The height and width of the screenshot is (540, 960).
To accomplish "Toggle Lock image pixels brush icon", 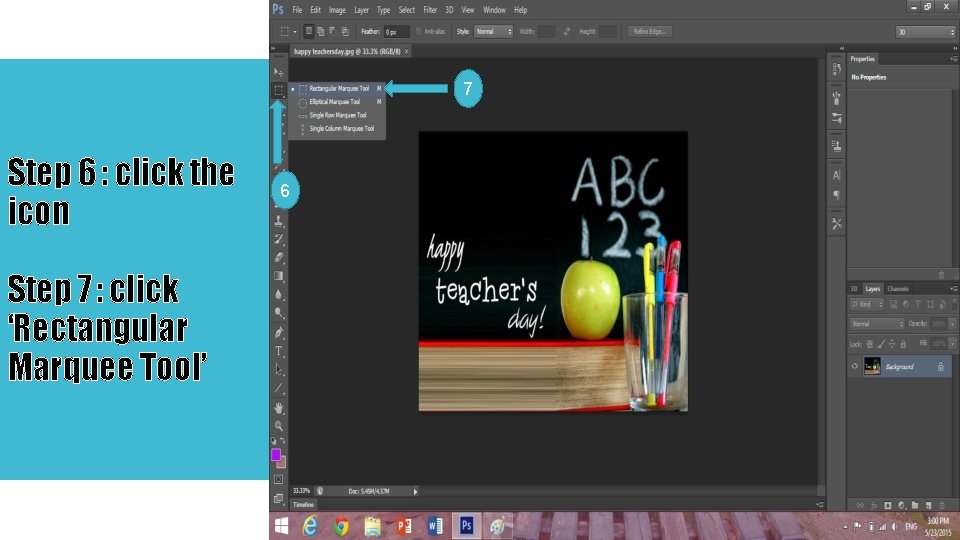I will click(881, 344).
